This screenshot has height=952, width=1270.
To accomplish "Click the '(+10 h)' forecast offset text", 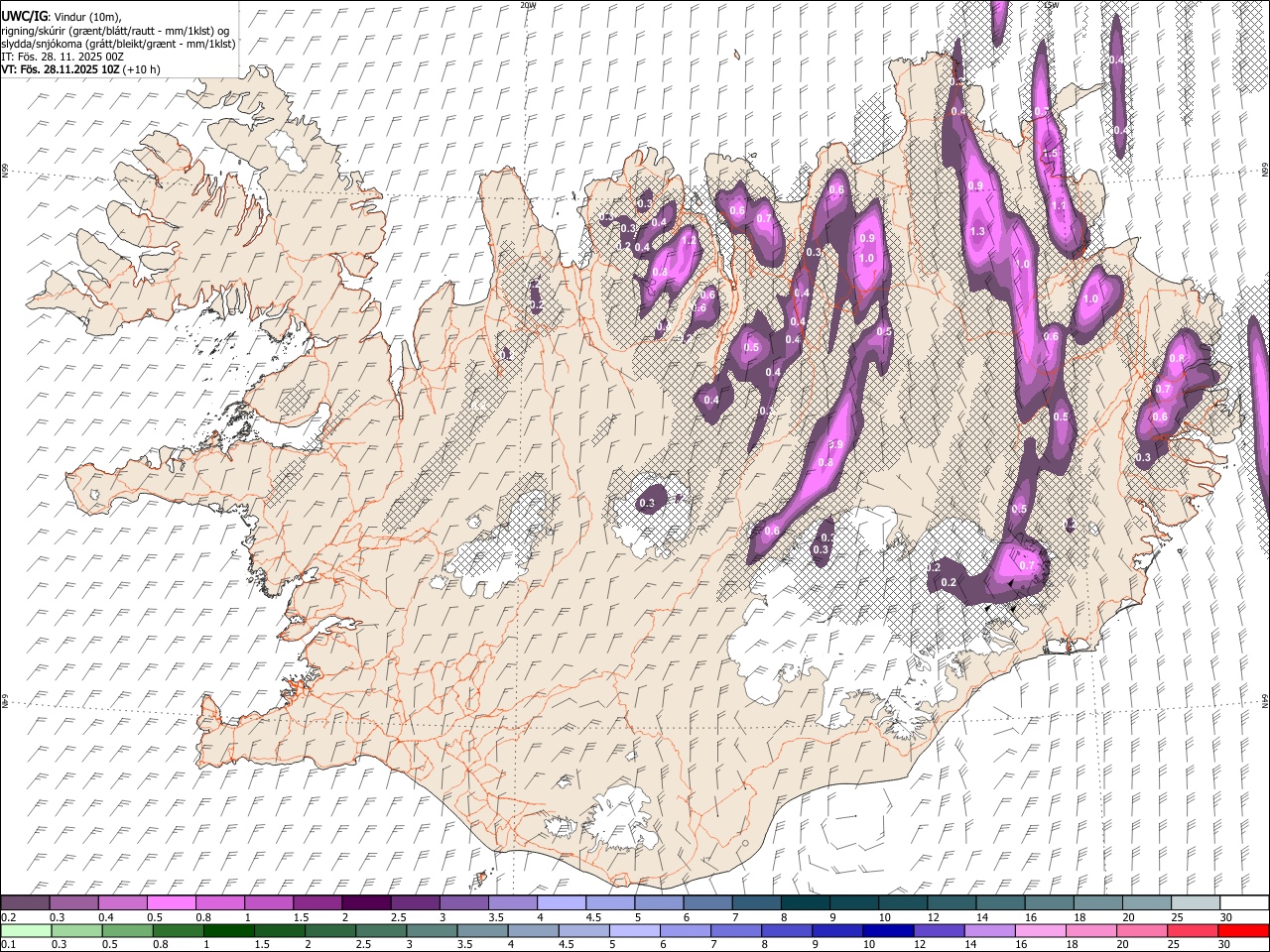I will [x=142, y=69].
